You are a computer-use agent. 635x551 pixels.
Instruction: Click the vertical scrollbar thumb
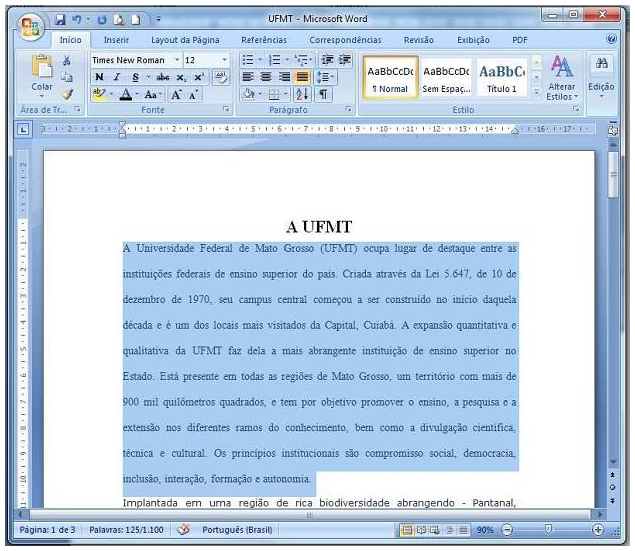614,175
